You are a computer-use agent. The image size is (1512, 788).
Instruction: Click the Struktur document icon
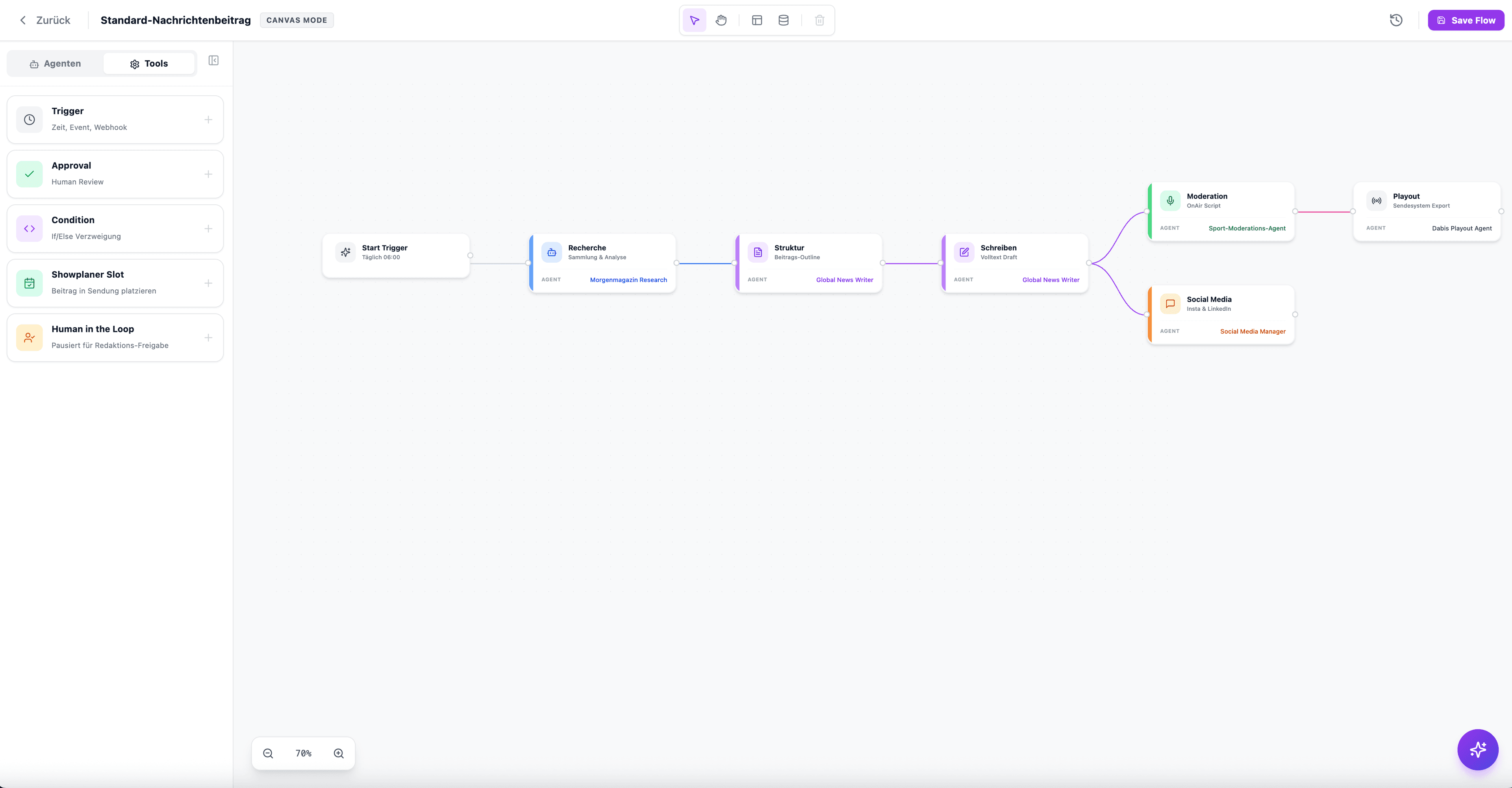pos(758,252)
